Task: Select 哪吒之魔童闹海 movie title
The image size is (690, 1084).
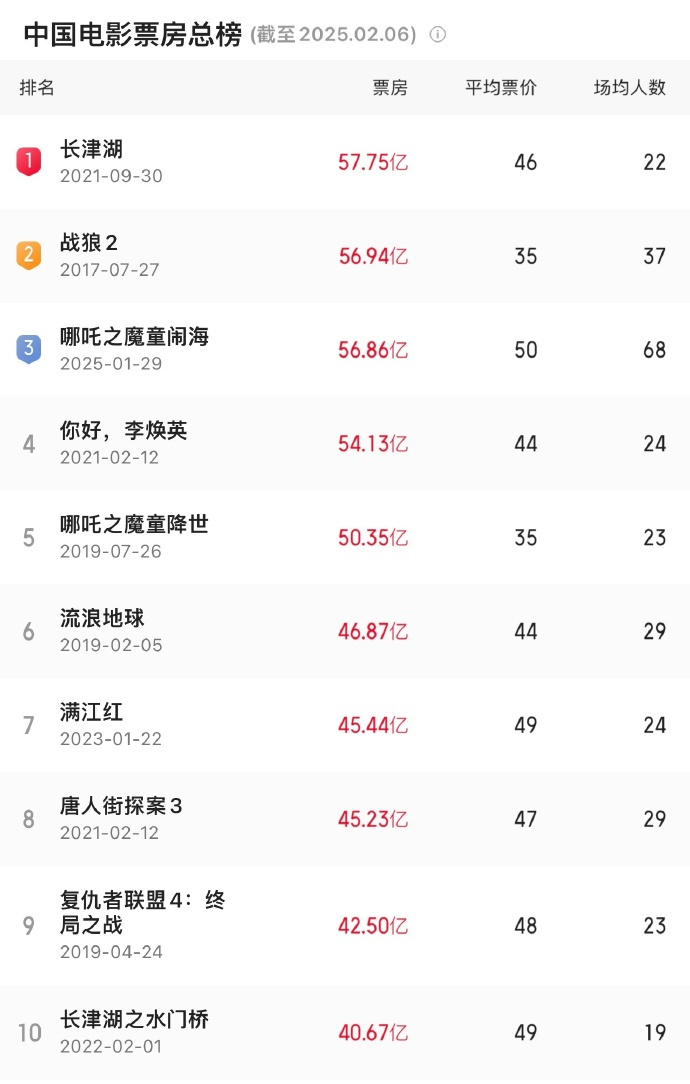Action: coord(134,337)
